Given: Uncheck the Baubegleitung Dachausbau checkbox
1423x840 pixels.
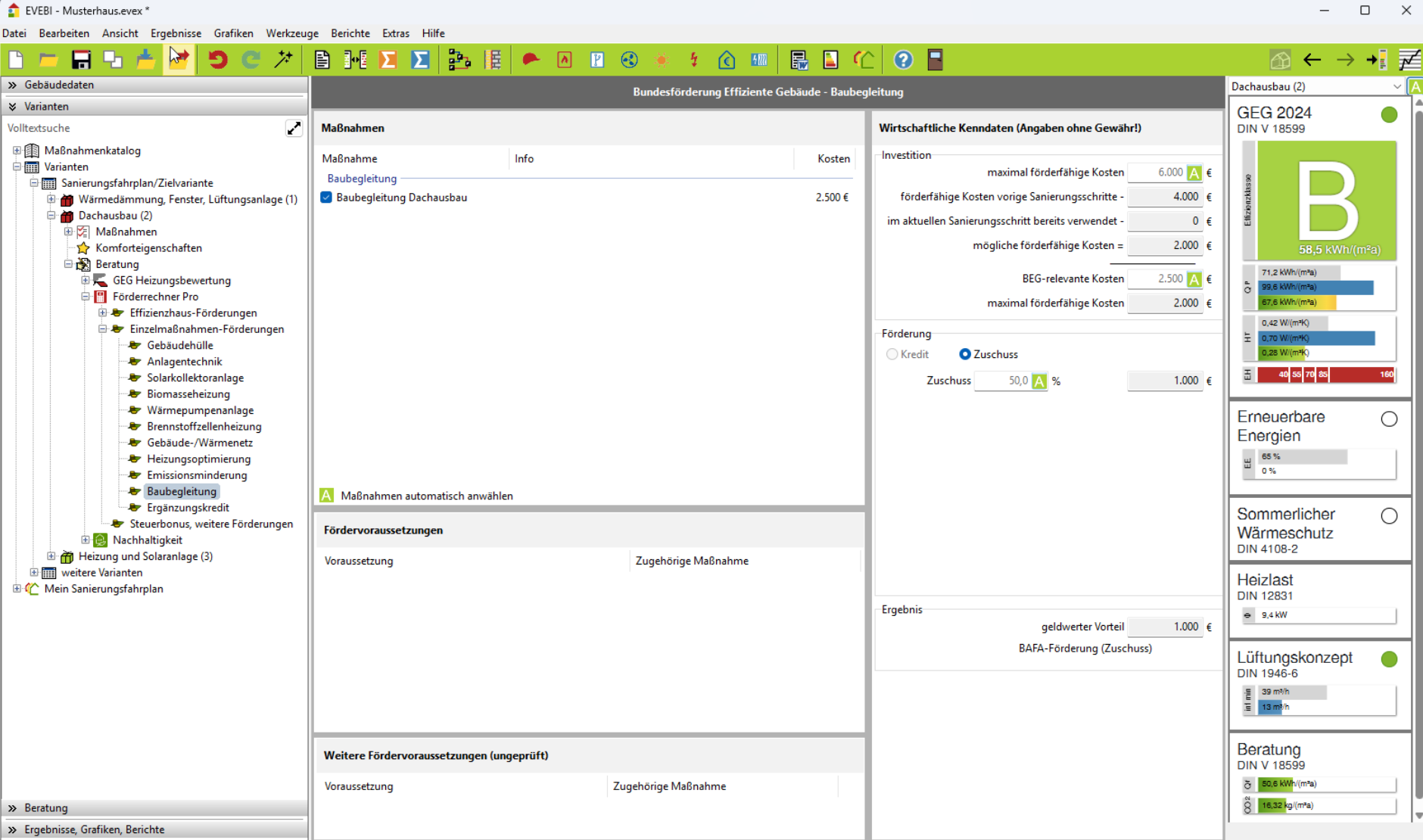Looking at the screenshot, I should click(x=326, y=198).
